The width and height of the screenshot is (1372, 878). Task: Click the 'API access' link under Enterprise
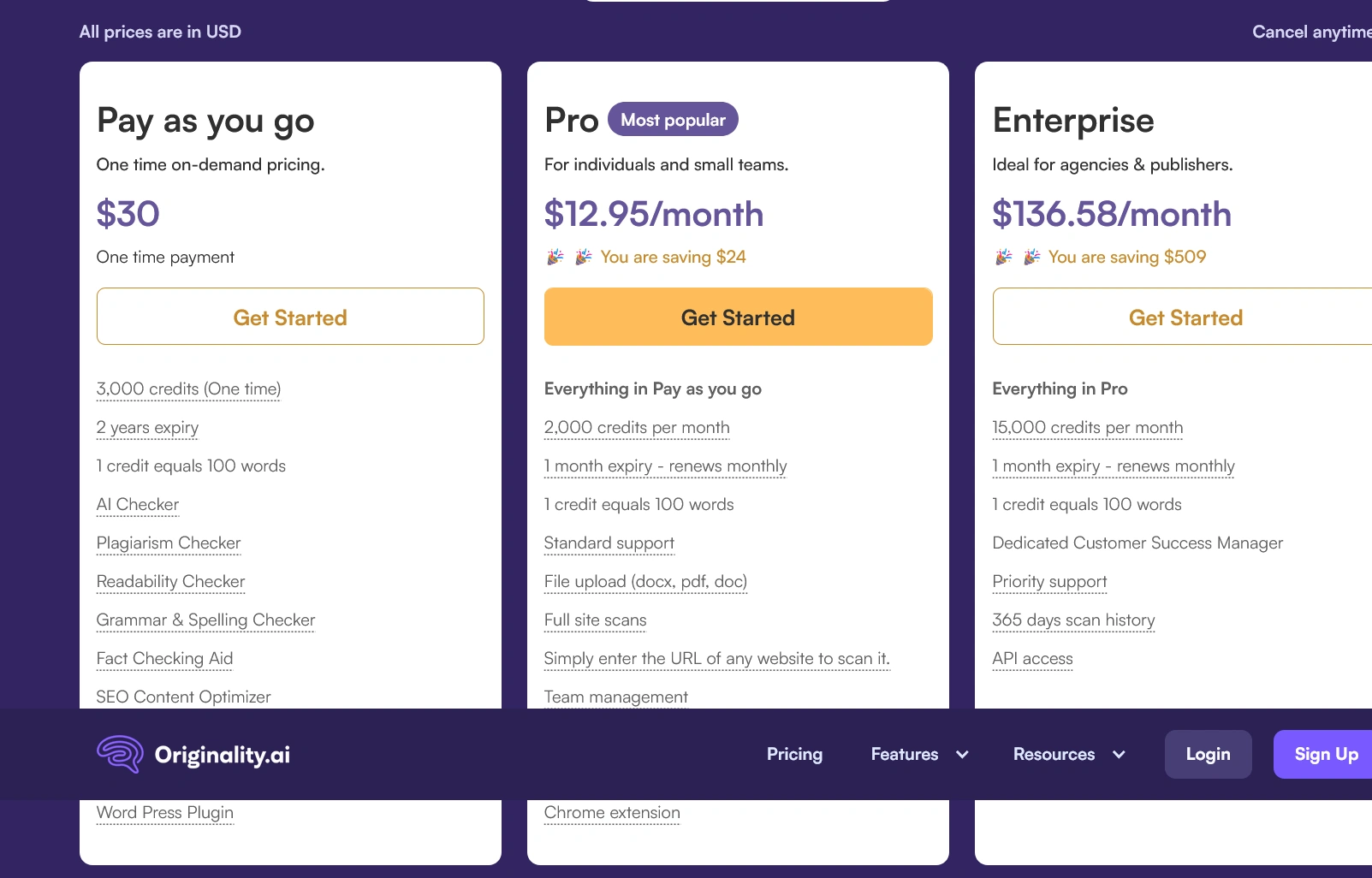1032,658
